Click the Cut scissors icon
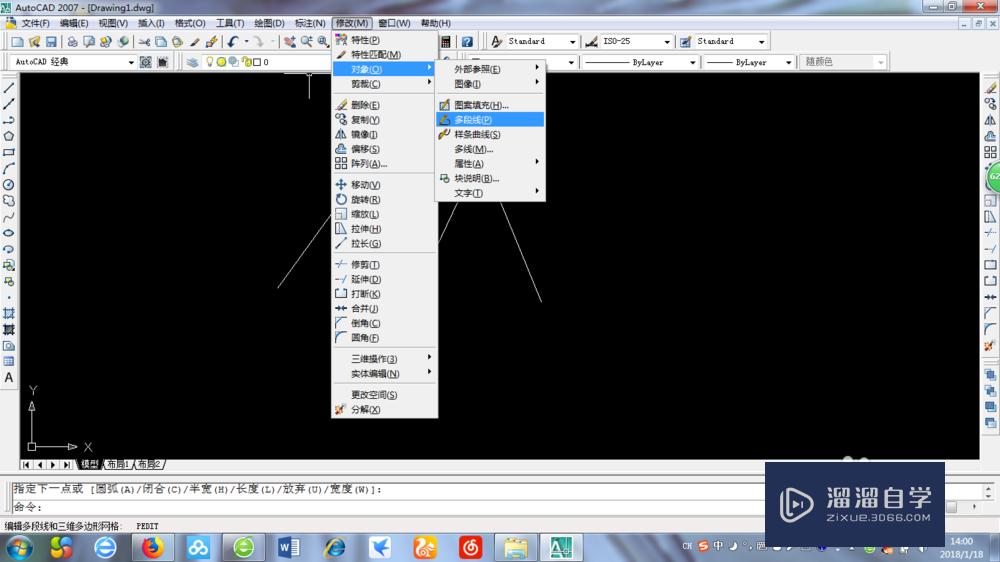This screenshot has height=562, width=1000. (145, 41)
